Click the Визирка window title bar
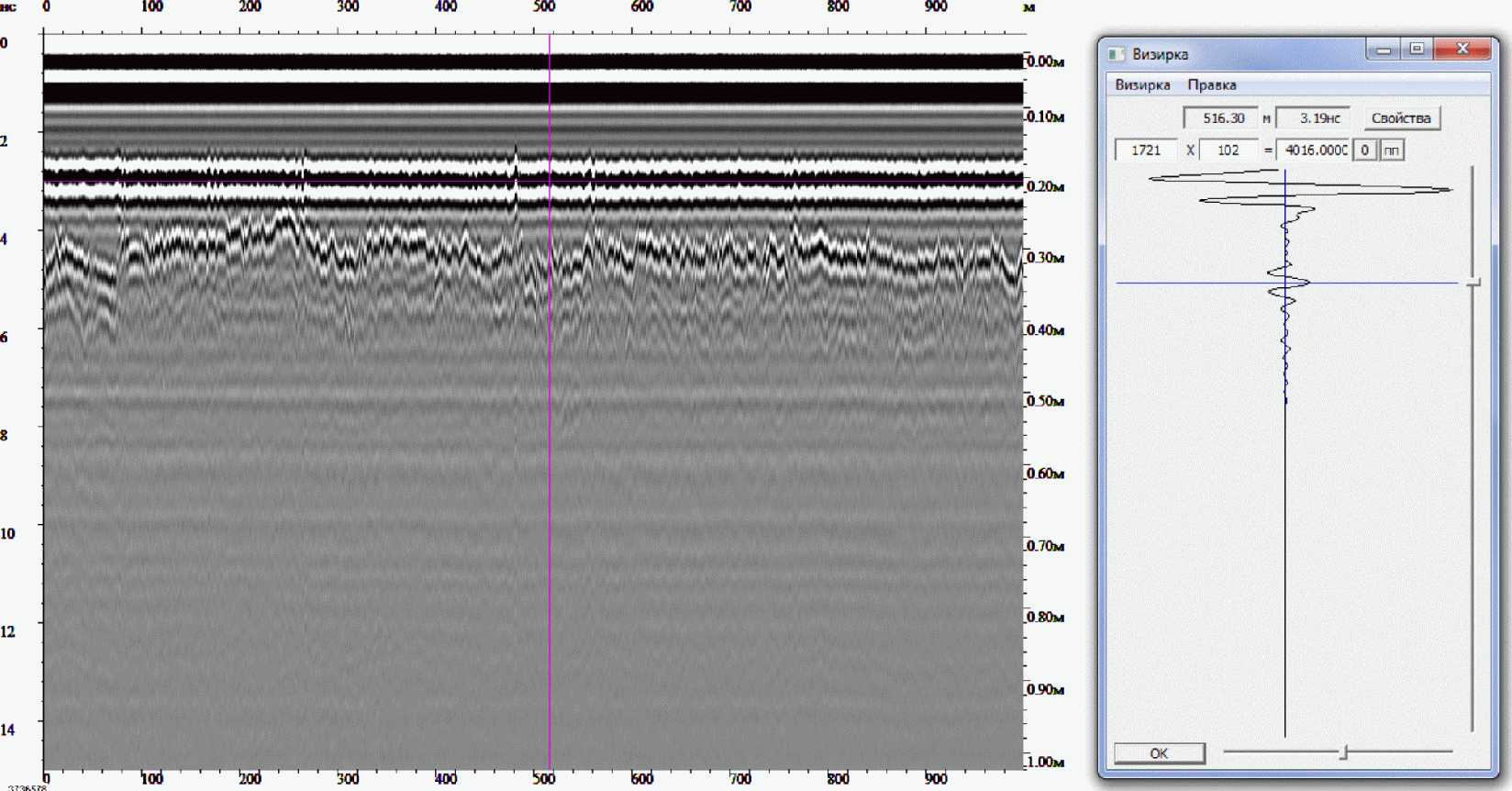The image size is (1512, 791). click(x=1266, y=54)
